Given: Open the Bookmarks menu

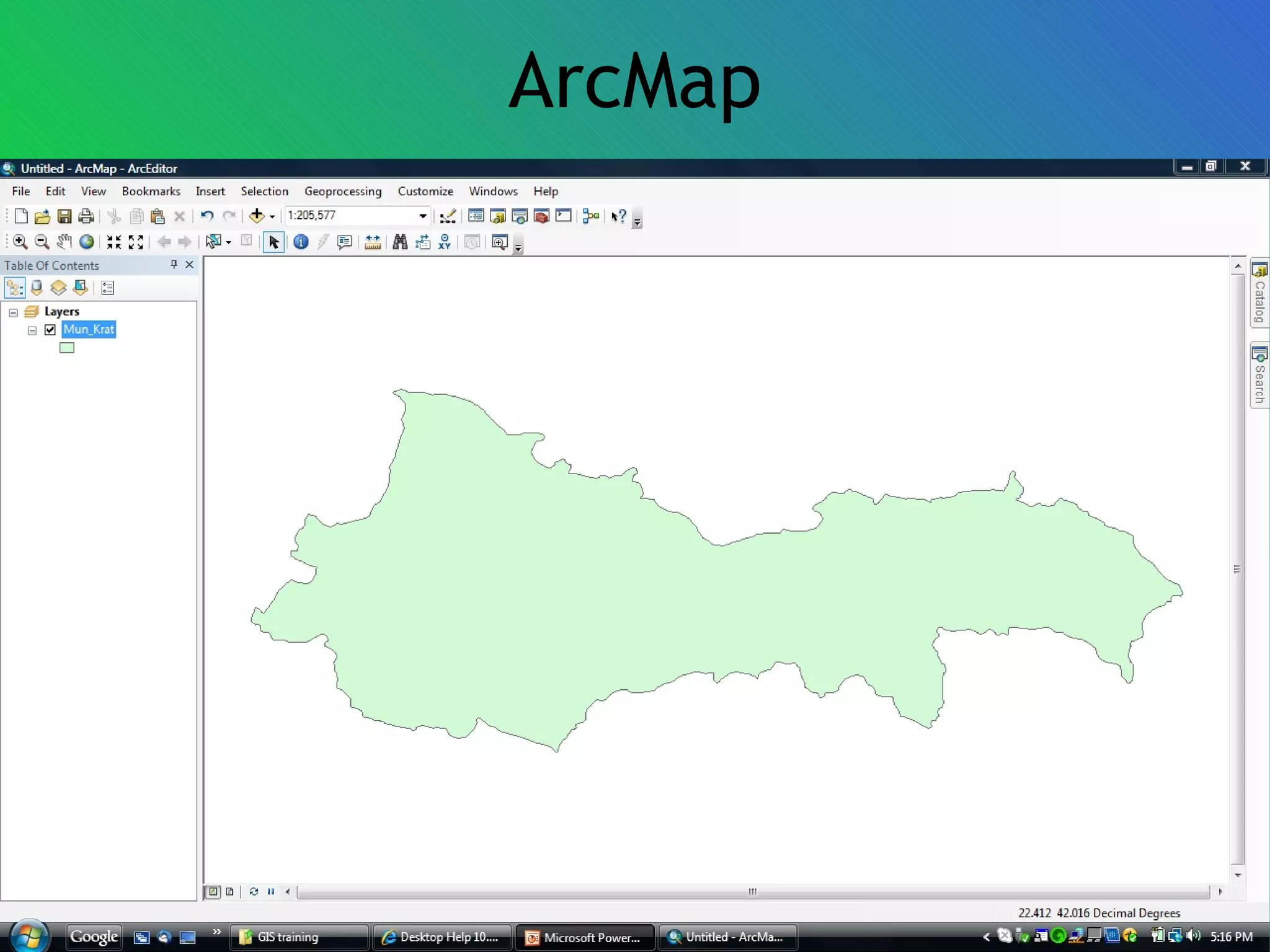Looking at the screenshot, I should click(x=151, y=191).
